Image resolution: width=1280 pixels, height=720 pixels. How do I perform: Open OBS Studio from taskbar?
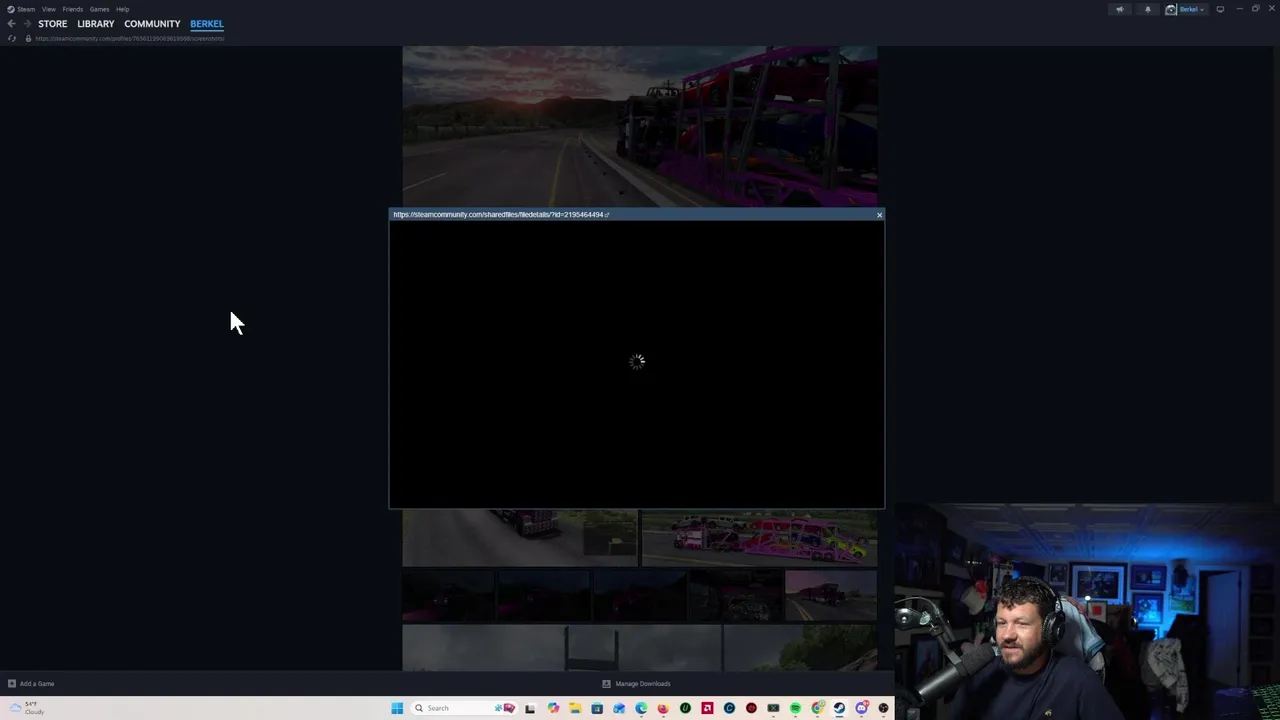point(883,708)
